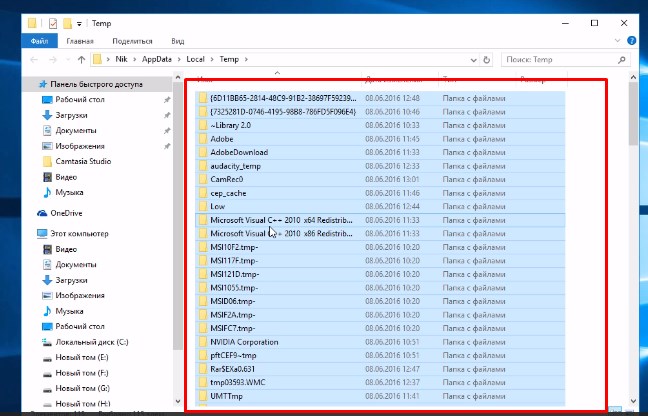The width and height of the screenshot is (648, 416).
Task: Open the Файл ribbon tab
Action: coord(39,41)
